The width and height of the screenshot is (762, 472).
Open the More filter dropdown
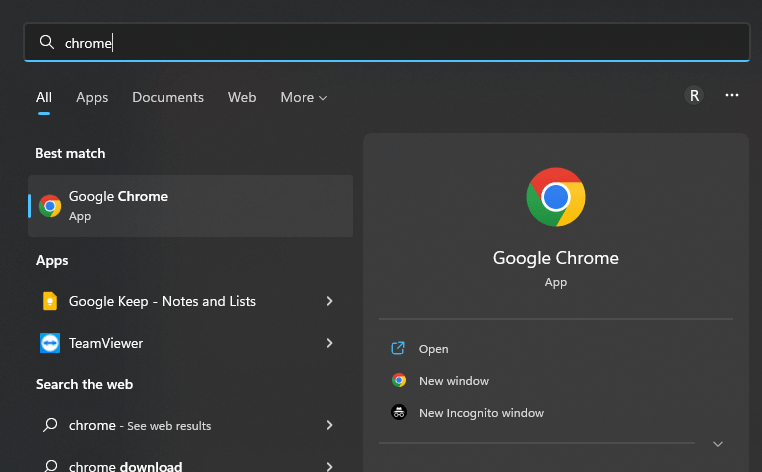(304, 97)
